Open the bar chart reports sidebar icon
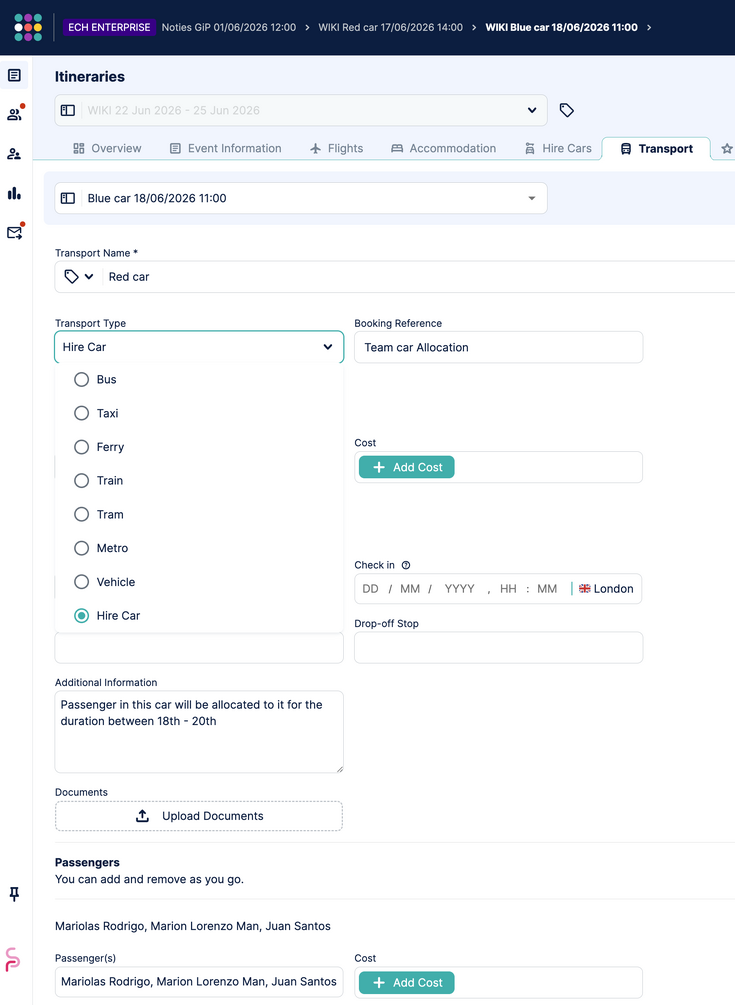 (x=14, y=193)
